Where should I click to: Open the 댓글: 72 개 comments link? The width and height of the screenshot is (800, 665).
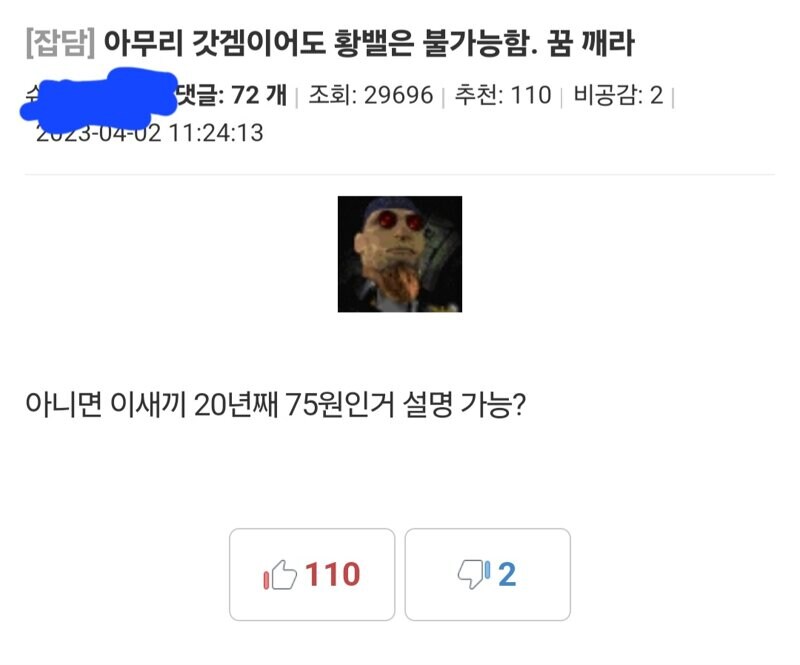tap(232, 95)
